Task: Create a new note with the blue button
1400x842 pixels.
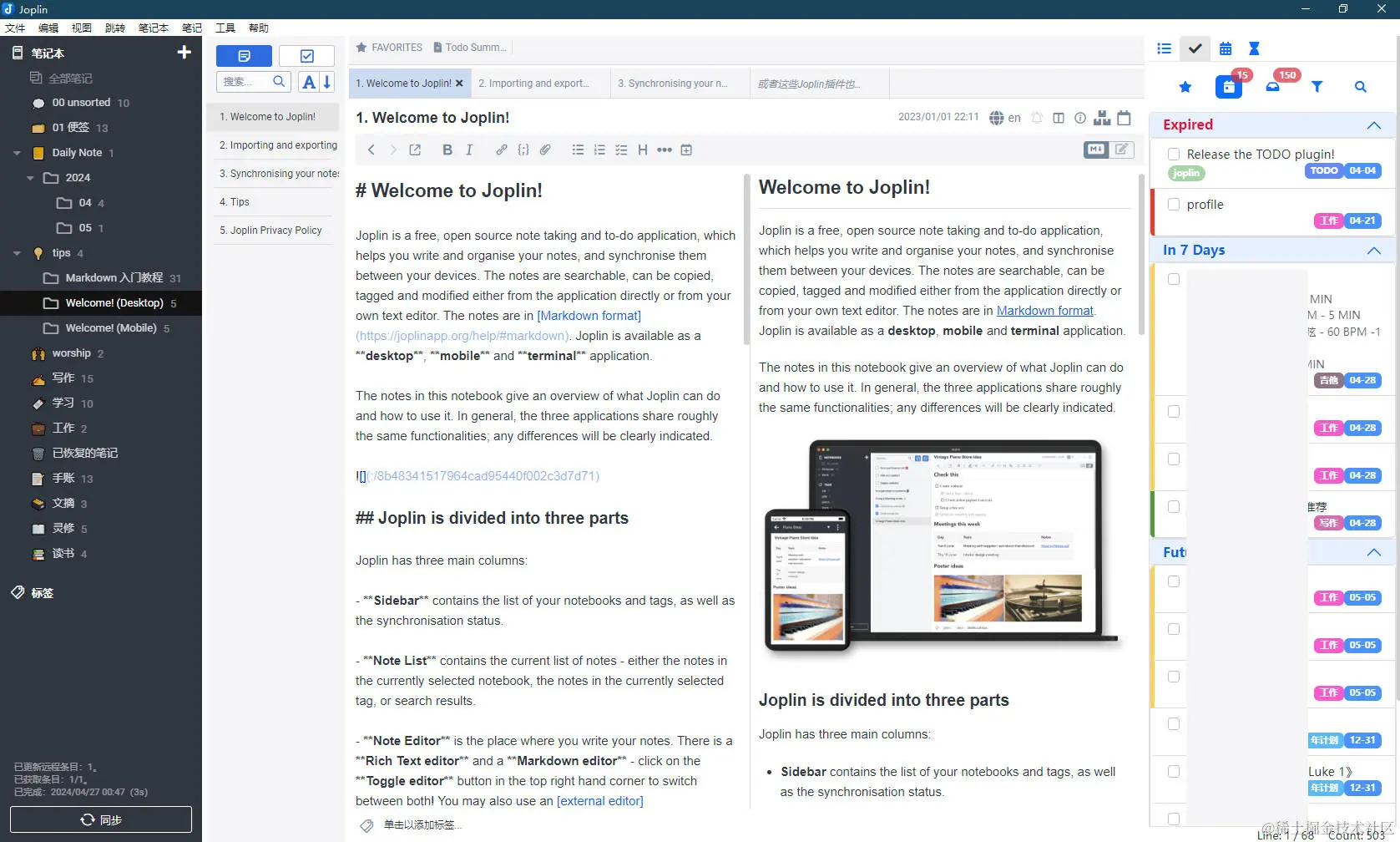Action: click(244, 56)
